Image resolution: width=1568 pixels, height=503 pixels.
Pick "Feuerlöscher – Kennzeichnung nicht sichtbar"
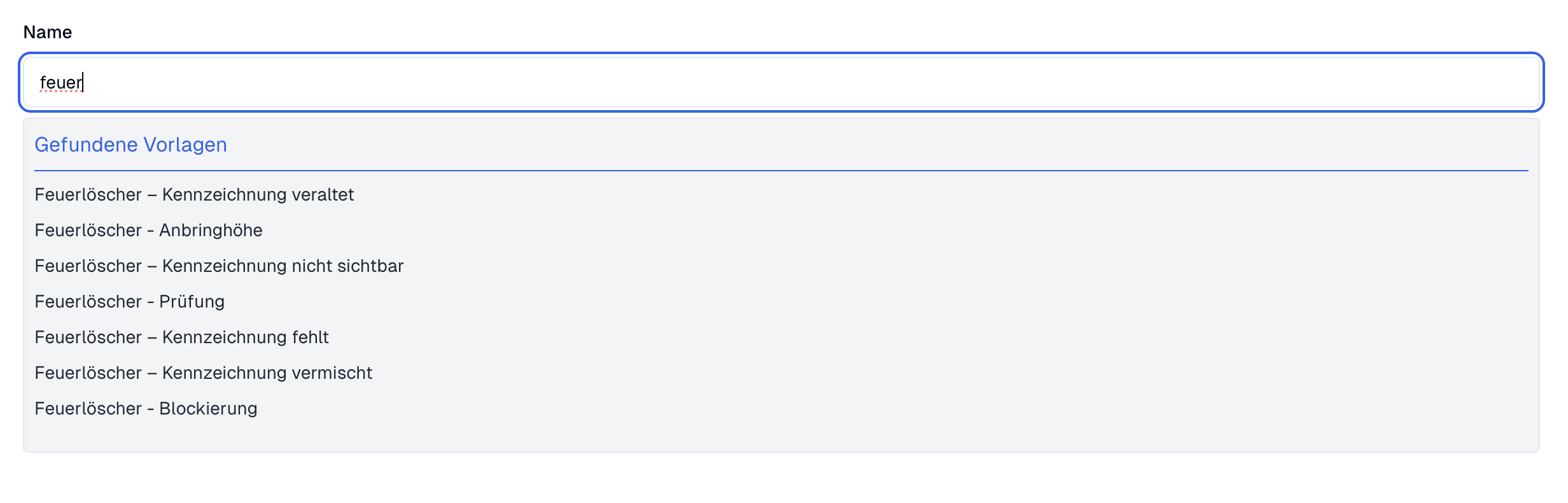point(219,266)
